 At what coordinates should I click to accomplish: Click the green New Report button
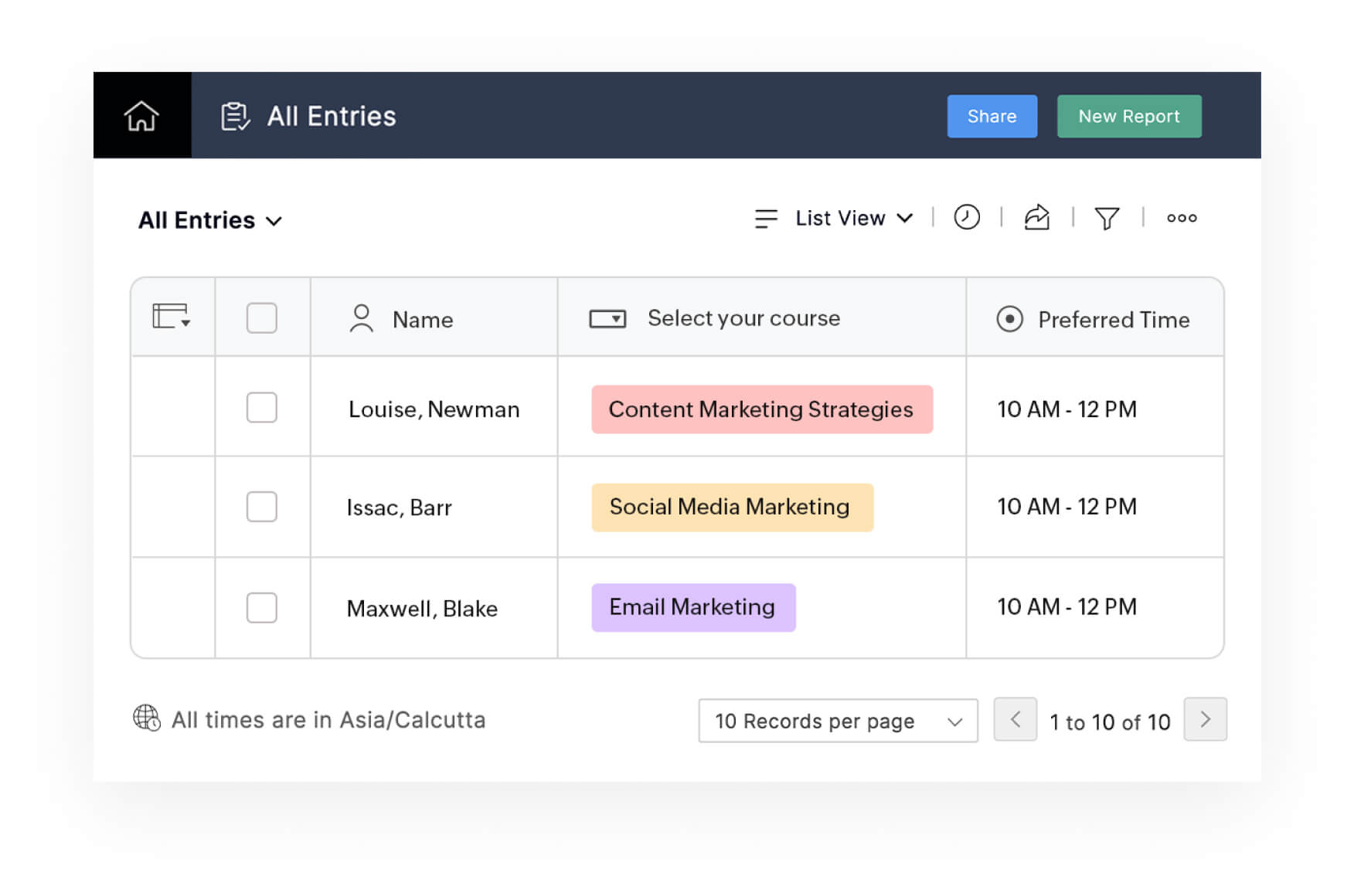1128,117
